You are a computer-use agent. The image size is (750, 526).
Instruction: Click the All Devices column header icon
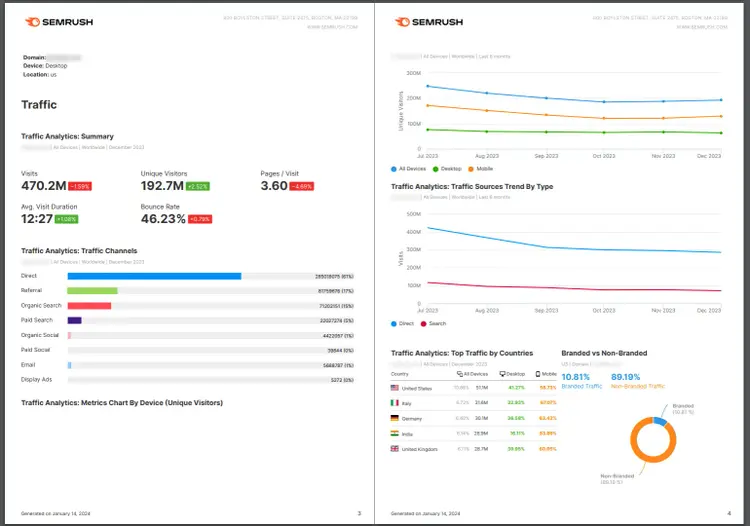[460, 374]
